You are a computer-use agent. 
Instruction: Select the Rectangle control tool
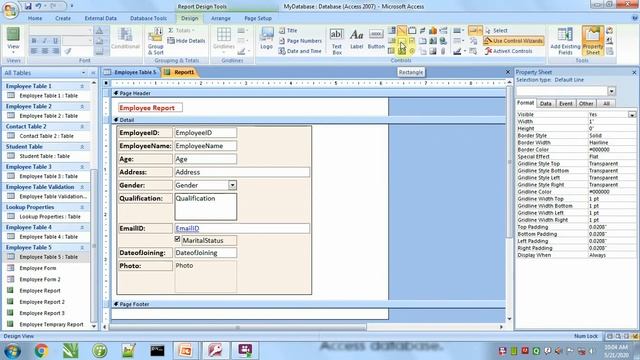point(402,41)
